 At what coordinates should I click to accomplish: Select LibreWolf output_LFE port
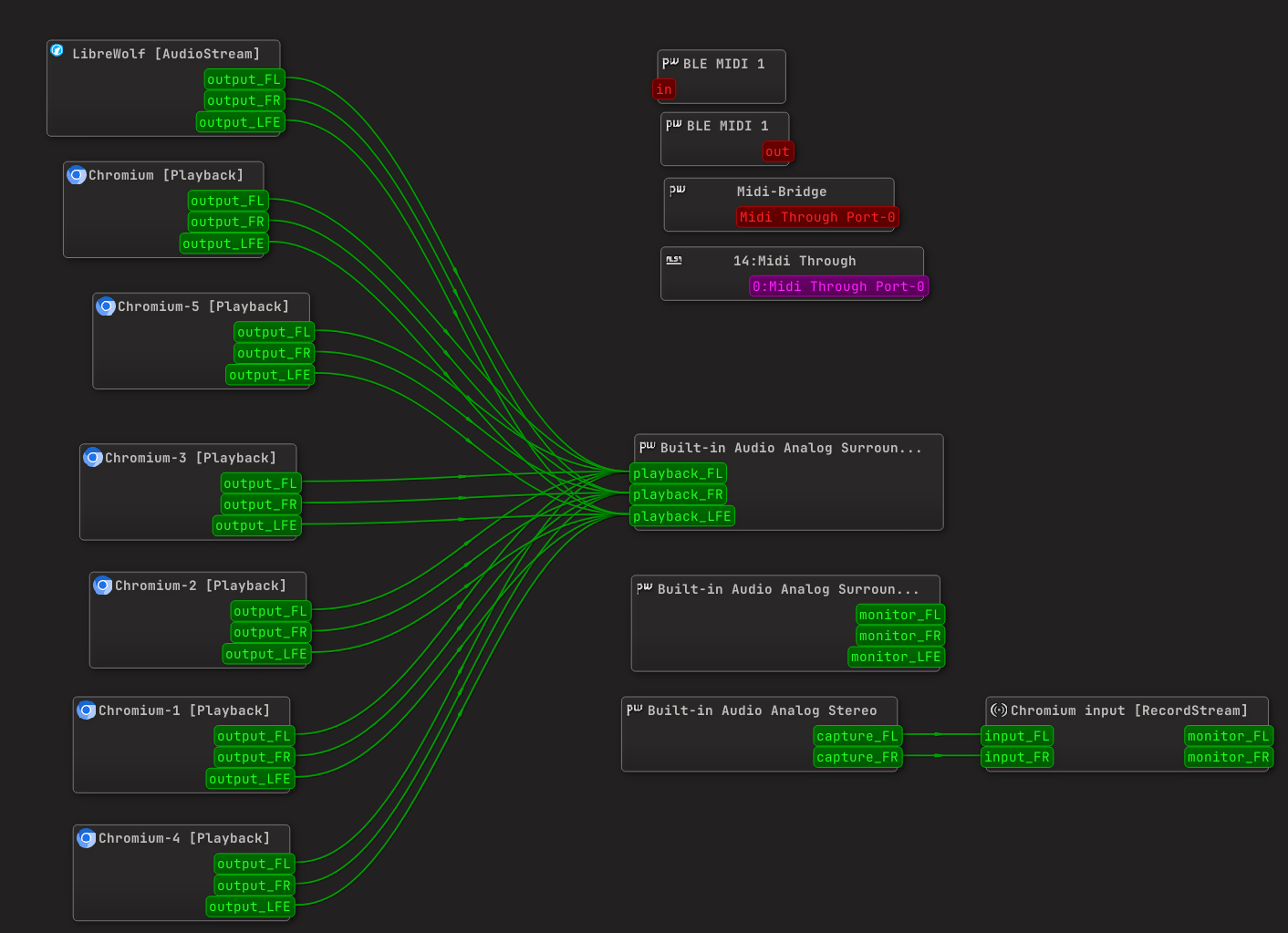[241, 122]
